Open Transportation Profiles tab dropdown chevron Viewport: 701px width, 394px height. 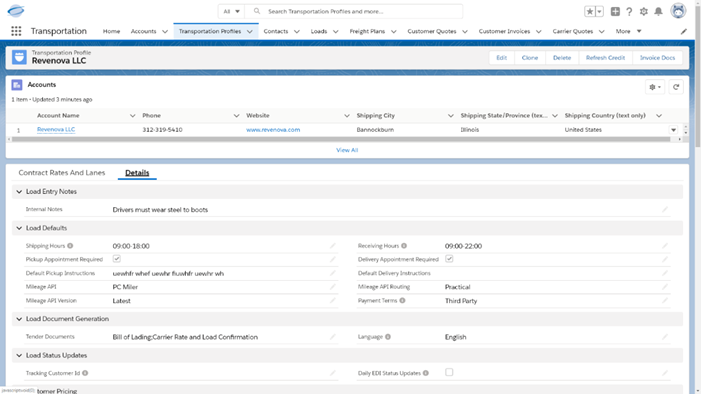pyautogui.click(x=249, y=31)
